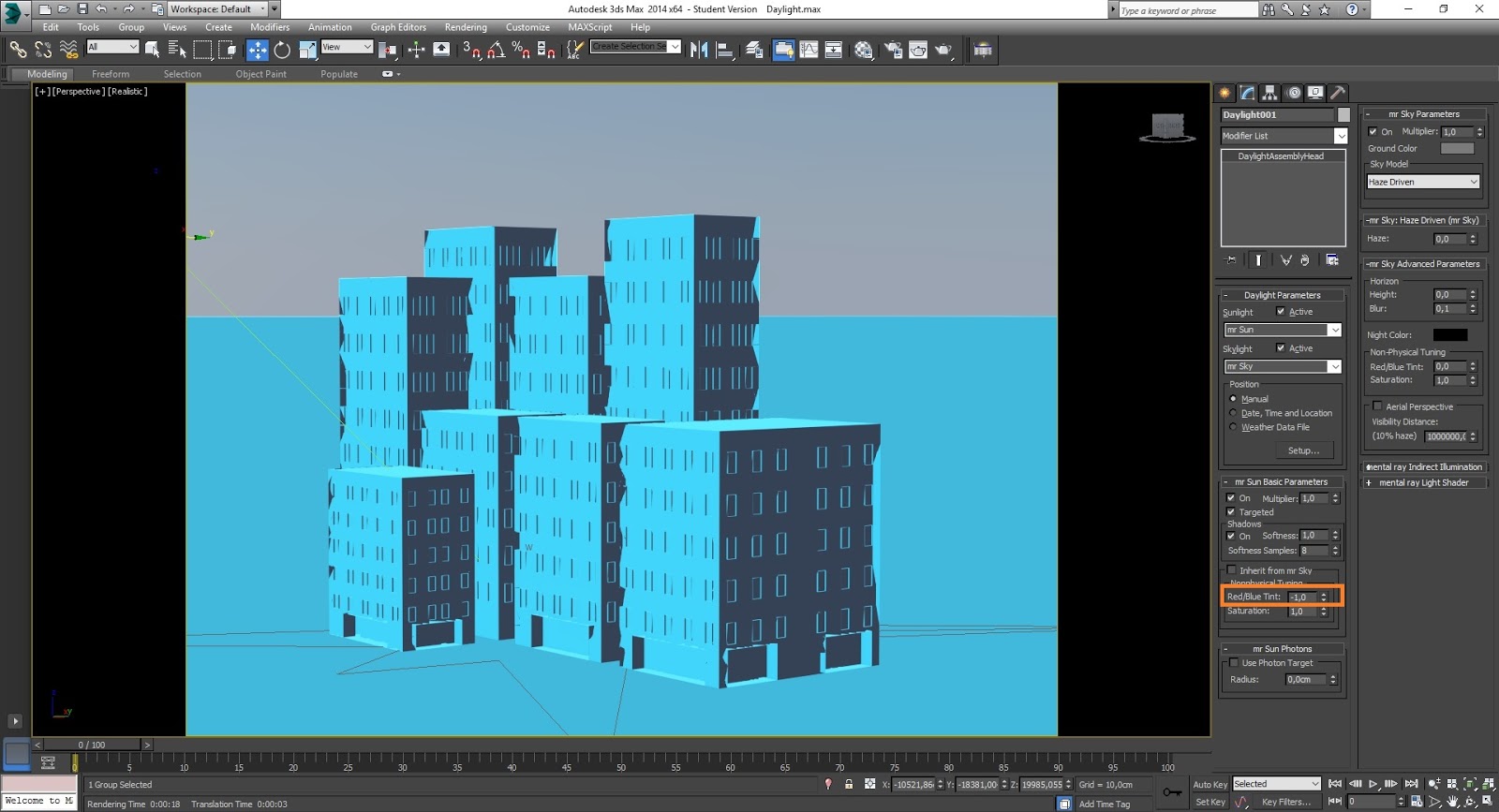Image resolution: width=1499 pixels, height=812 pixels.
Task: Select Date, Time and Location position option
Action: click(1233, 413)
